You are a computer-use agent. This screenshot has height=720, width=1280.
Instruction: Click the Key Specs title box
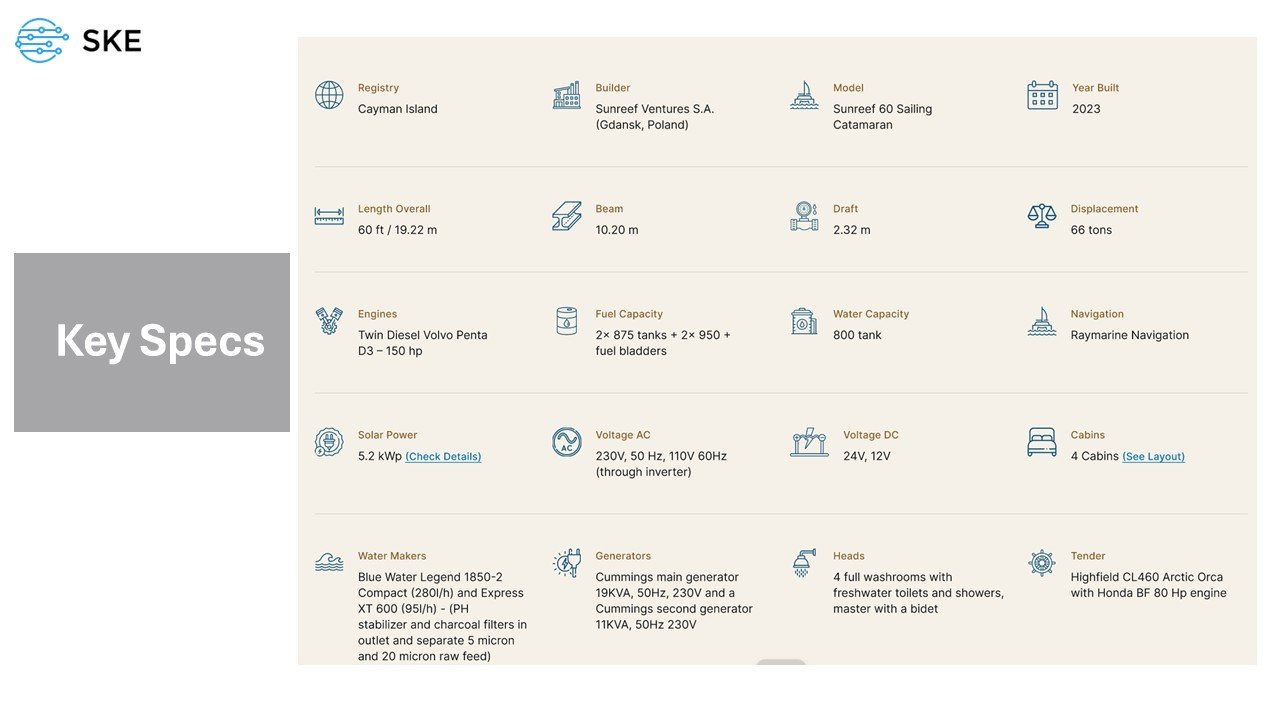pyautogui.click(x=152, y=342)
